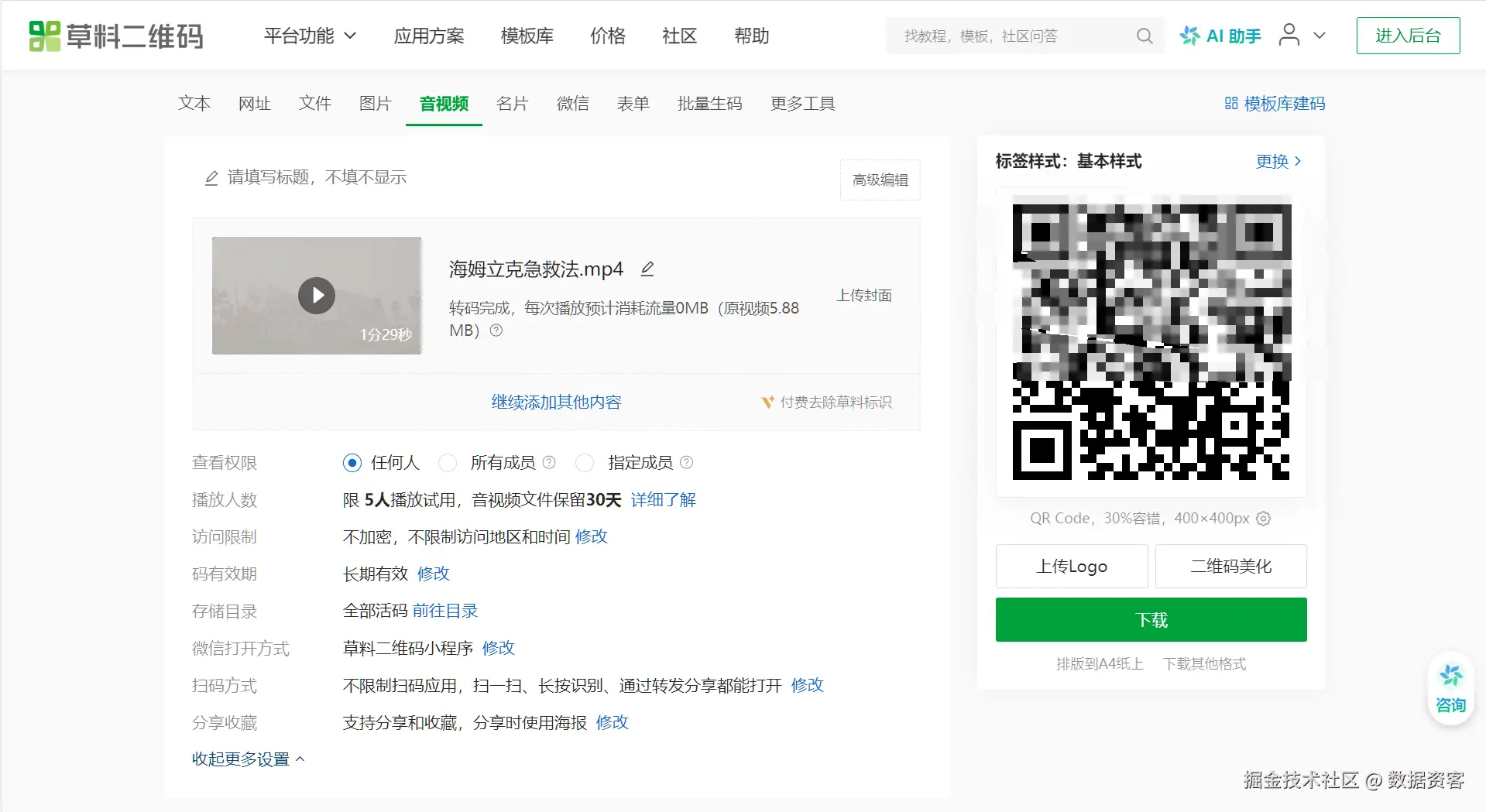The height and width of the screenshot is (812, 1486).
Task: Click 付费去除草料标识 link
Action: click(x=827, y=402)
